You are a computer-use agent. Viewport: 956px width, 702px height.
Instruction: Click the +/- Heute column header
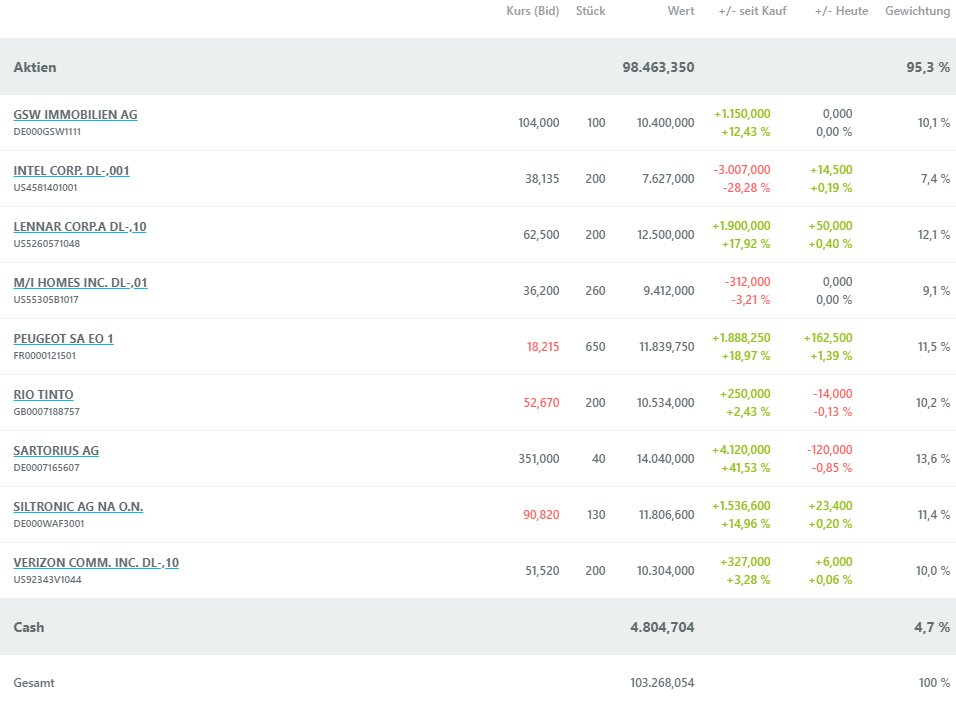point(841,11)
